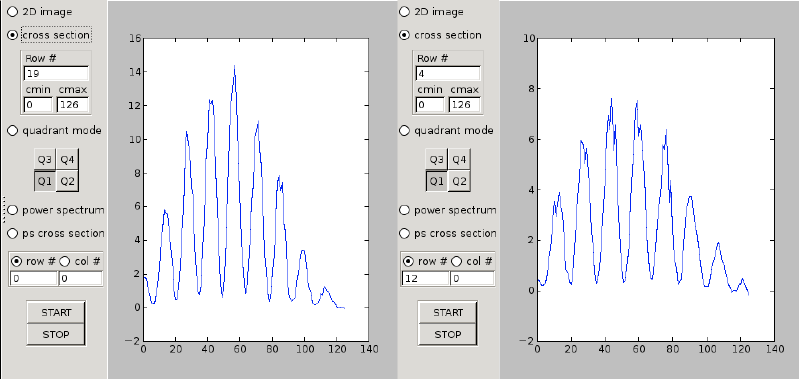Click row number field under row # in left panel

click(x=34, y=279)
